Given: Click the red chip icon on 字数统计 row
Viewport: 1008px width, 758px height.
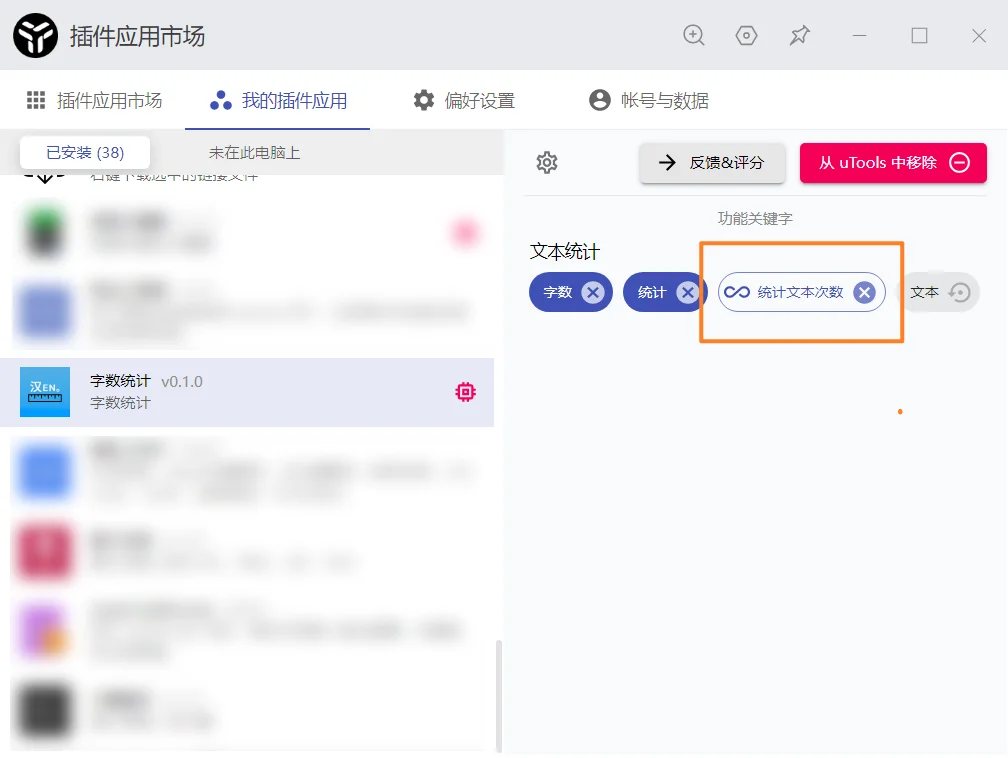Looking at the screenshot, I should pyautogui.click(x=465, y=392).
